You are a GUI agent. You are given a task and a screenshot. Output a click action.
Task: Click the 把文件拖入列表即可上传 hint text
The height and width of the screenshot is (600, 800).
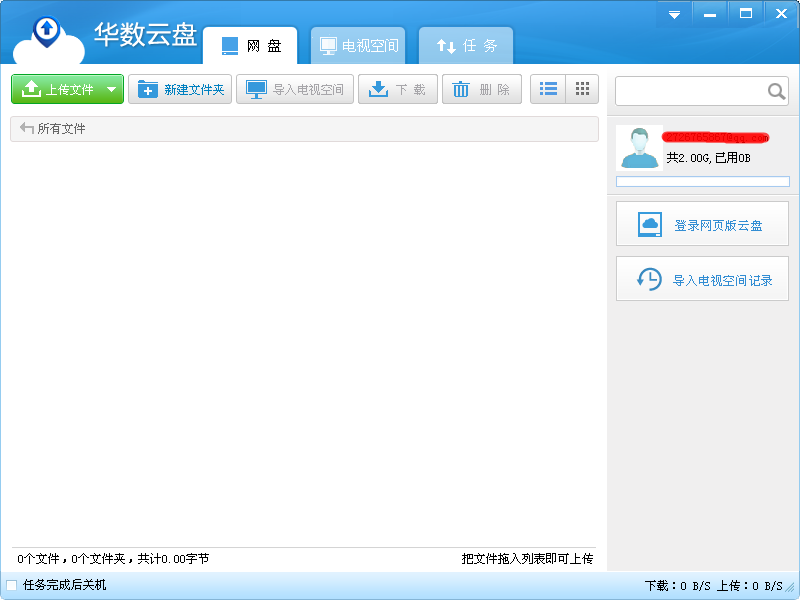click(527, 559)
